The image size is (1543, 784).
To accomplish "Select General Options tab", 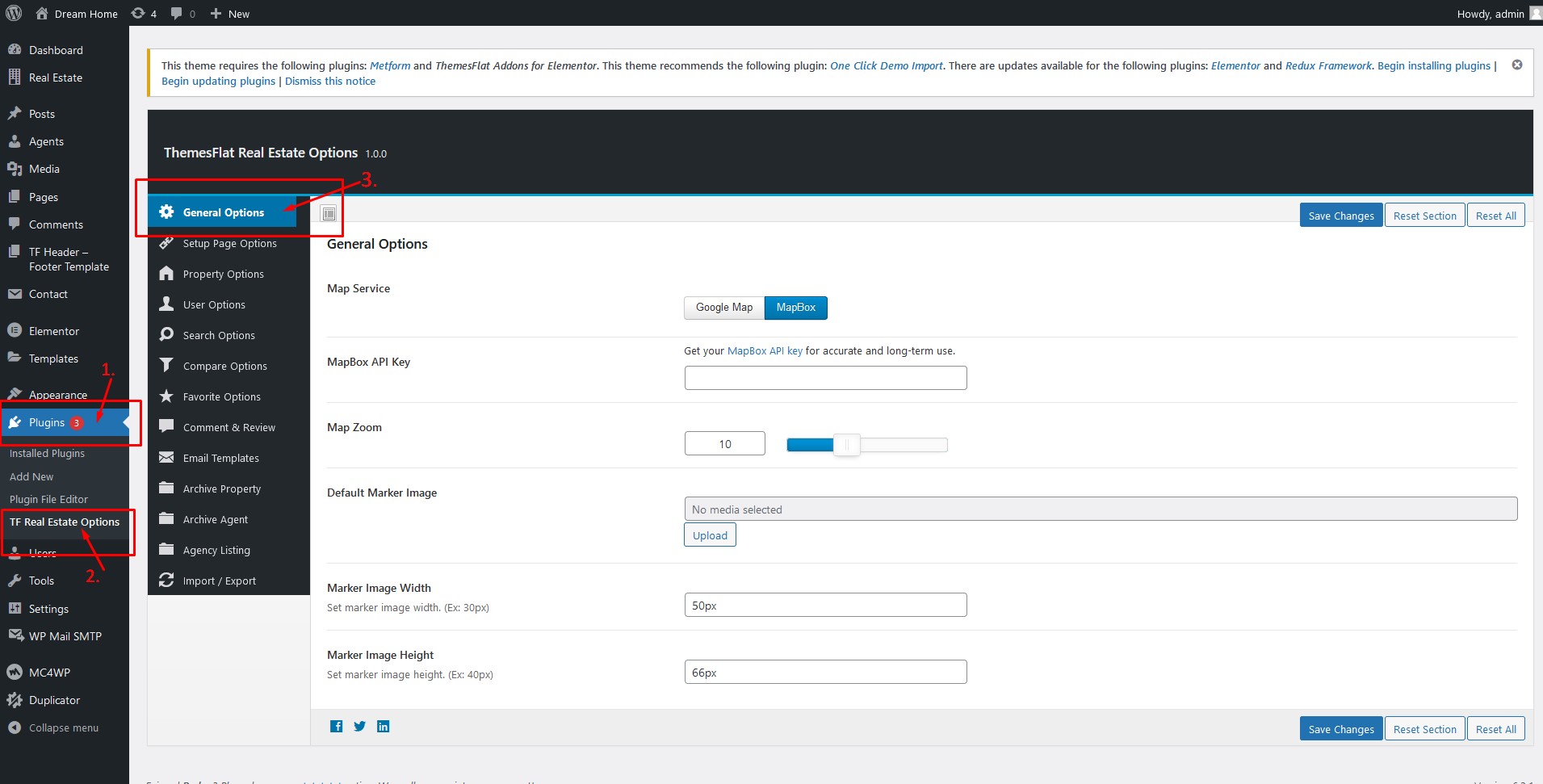I will pos(222,212).
